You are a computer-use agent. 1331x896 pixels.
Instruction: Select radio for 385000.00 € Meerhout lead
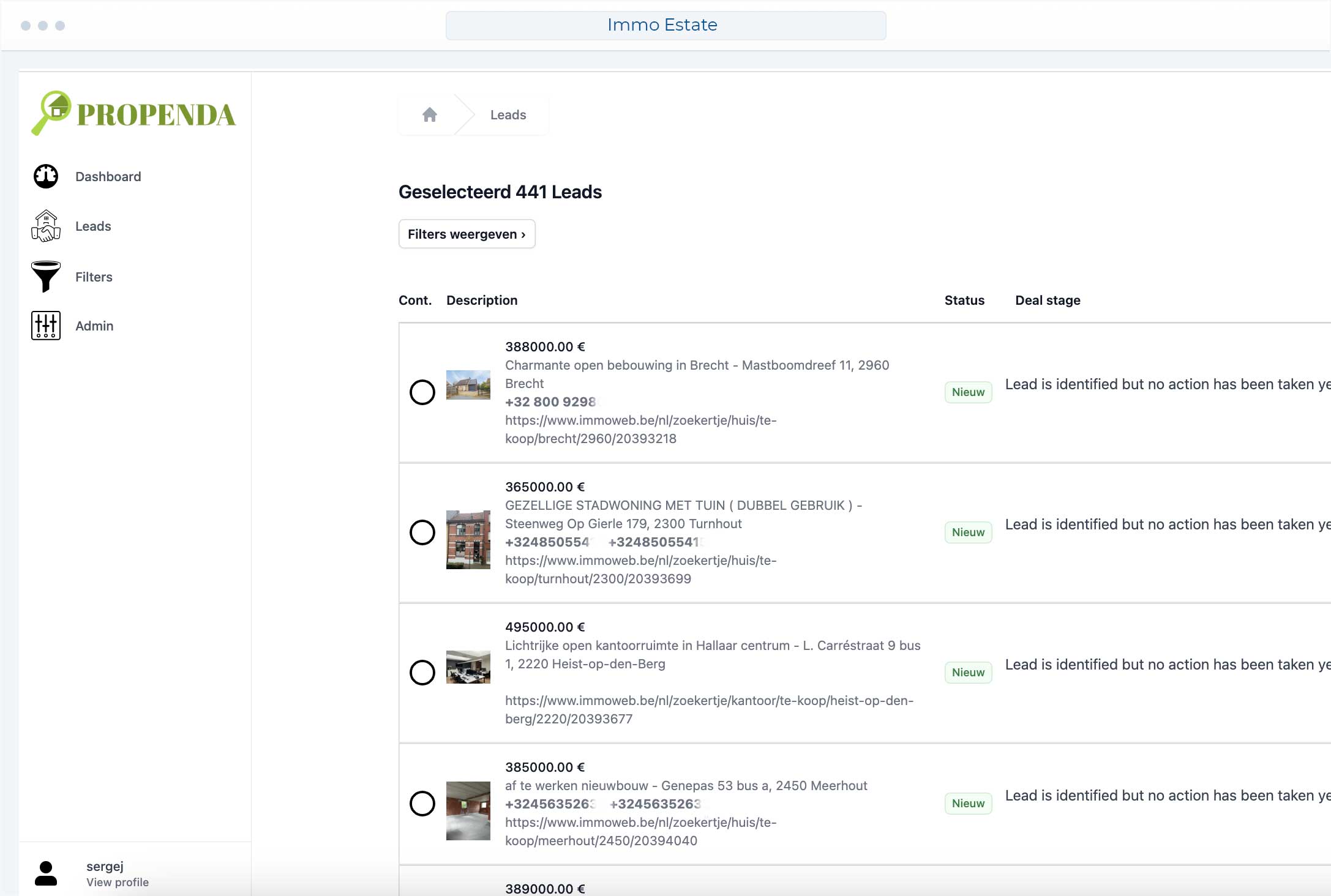(422, 804)
